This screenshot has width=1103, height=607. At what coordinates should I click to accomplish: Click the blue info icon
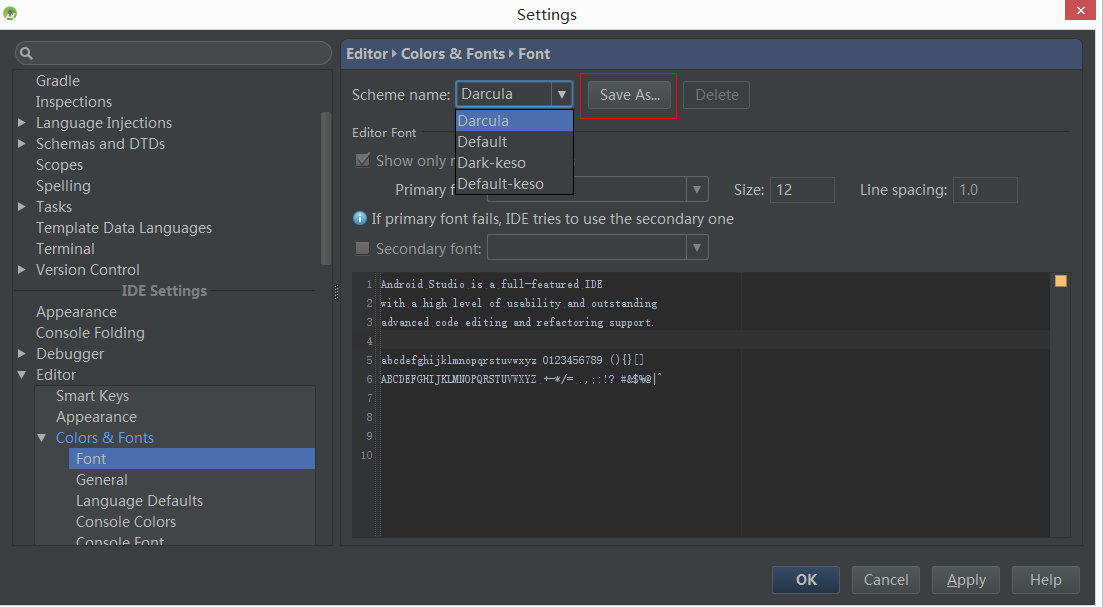[x=360, y=218]
